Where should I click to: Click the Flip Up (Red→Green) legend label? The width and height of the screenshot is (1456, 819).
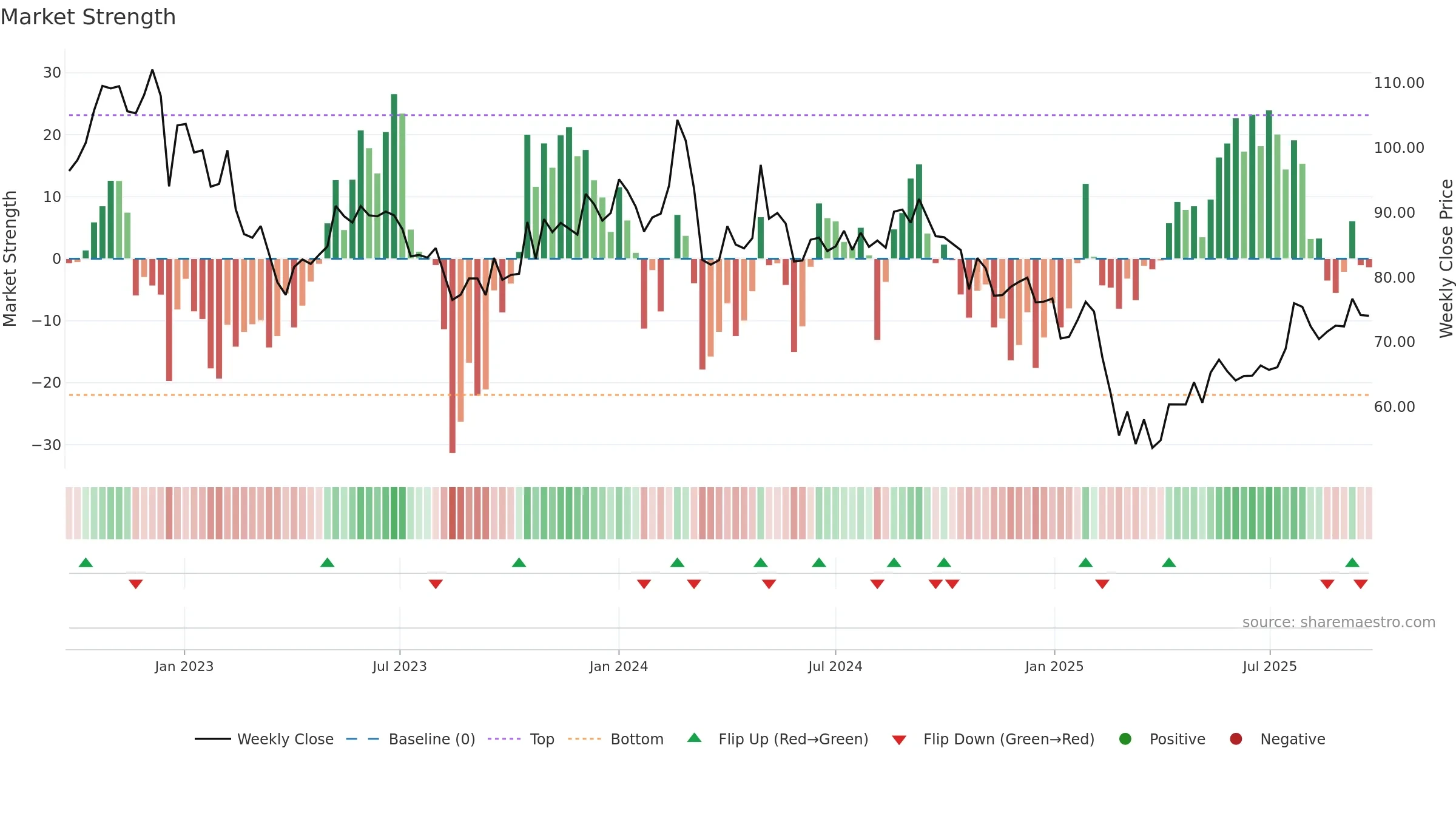coord(793,739)
